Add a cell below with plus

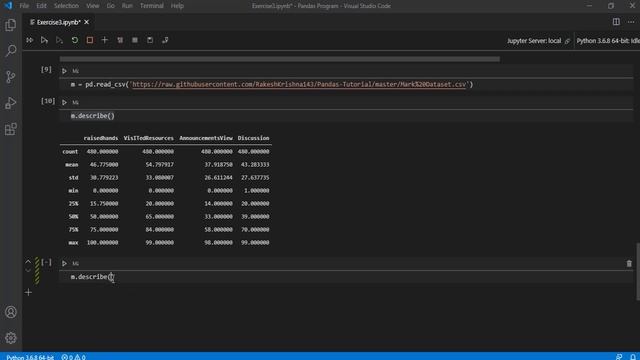(x=28, y=292)
